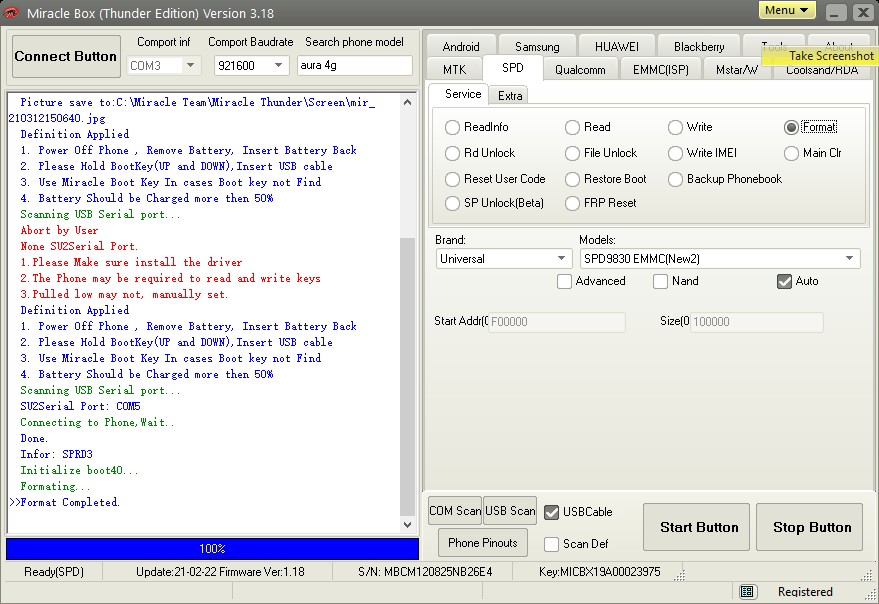Click the COM Scan button

coord(455,511)
